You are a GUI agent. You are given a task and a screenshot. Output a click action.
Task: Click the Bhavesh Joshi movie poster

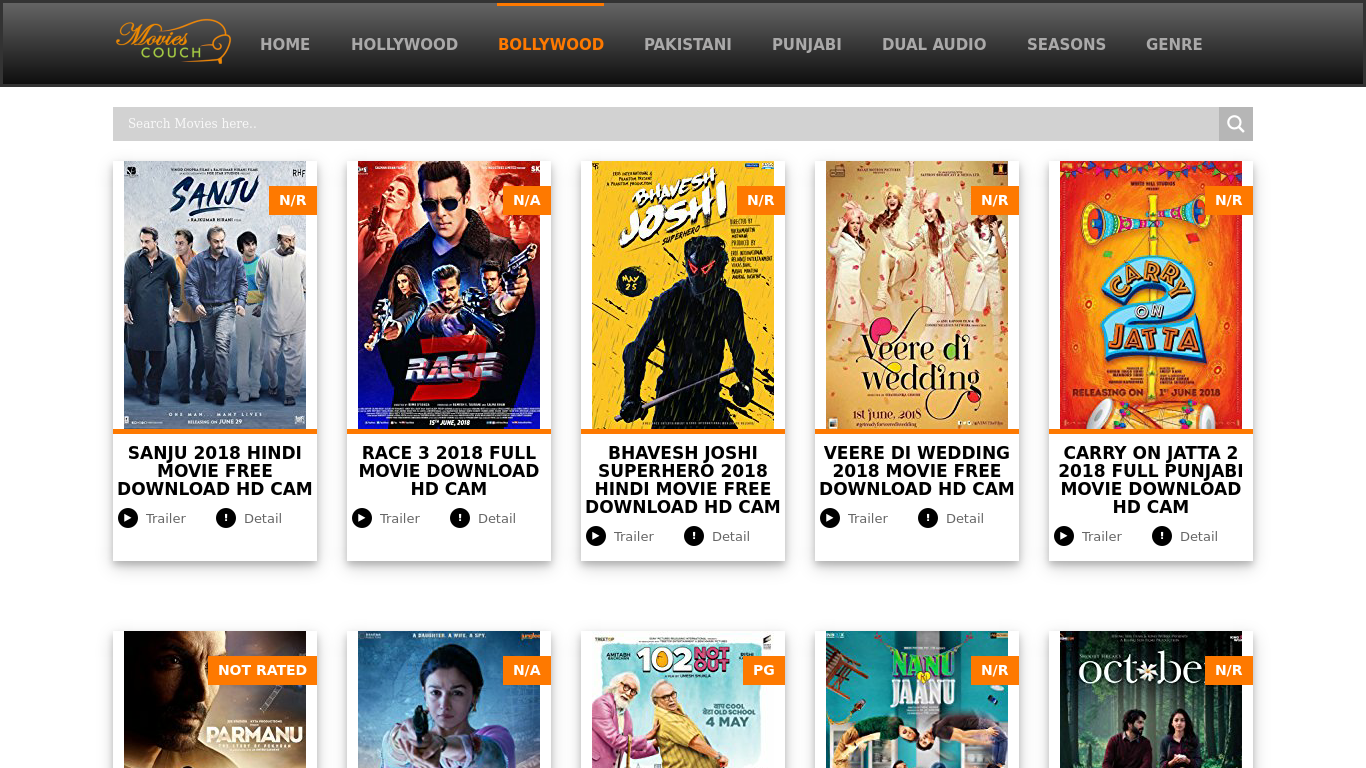click(x=683, y=295)
